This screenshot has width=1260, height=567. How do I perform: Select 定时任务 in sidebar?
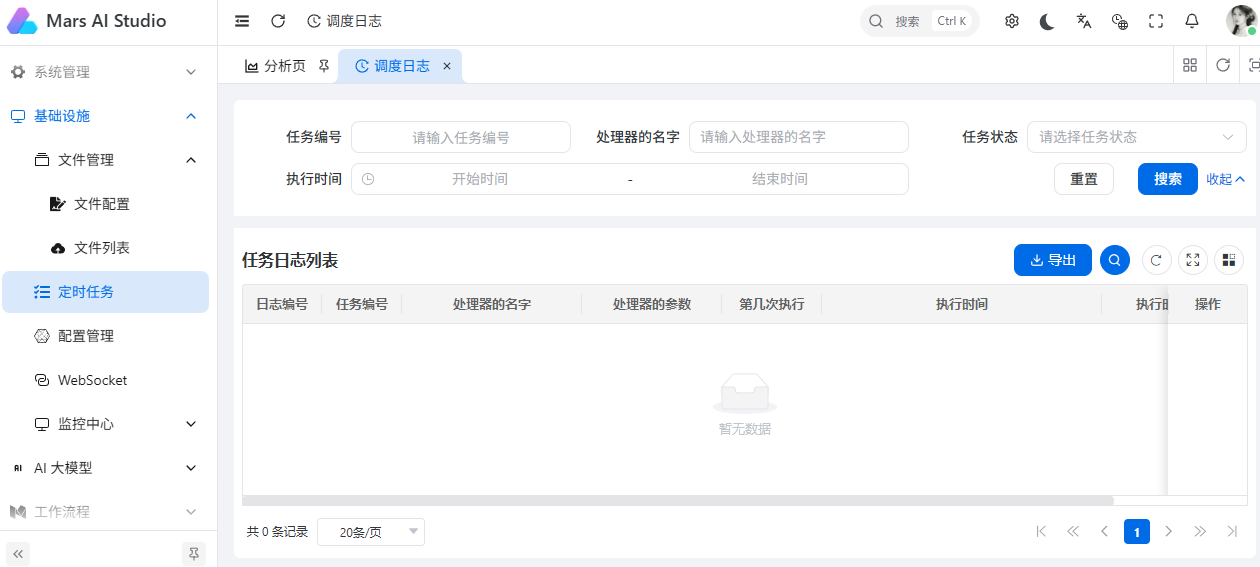click(x=105, y=292)
